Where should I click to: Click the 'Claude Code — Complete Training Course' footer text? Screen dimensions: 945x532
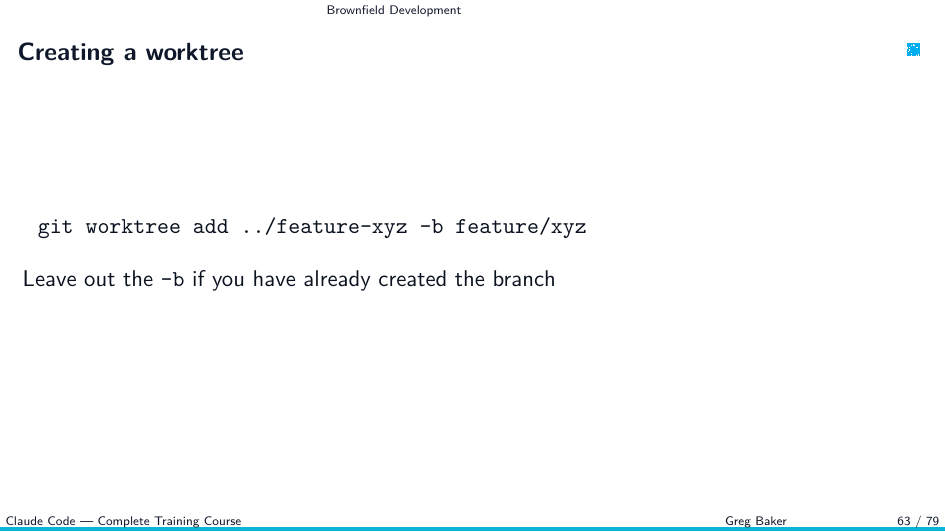[x=124, y=521]
